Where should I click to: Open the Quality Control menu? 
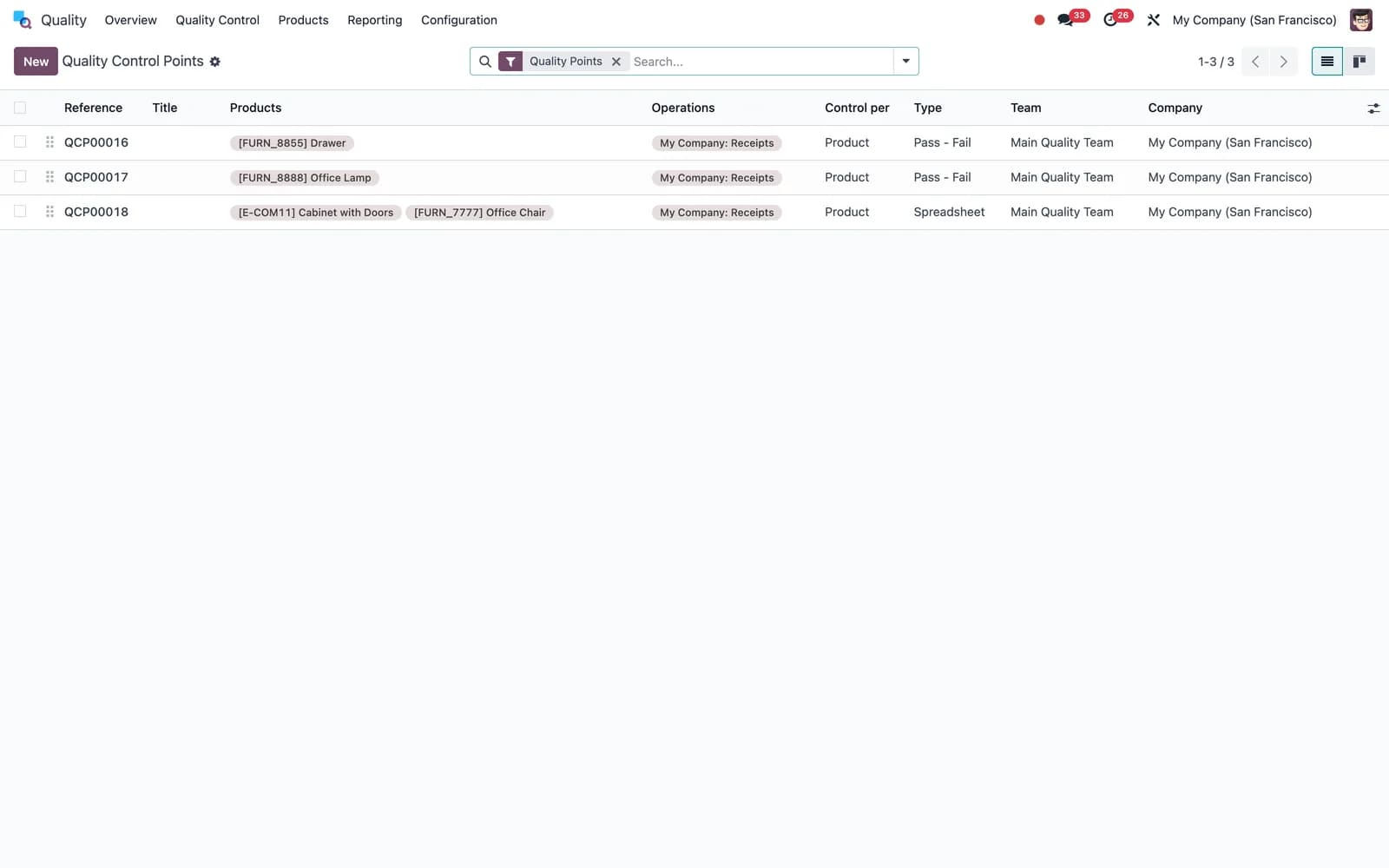tap(217, 20)
